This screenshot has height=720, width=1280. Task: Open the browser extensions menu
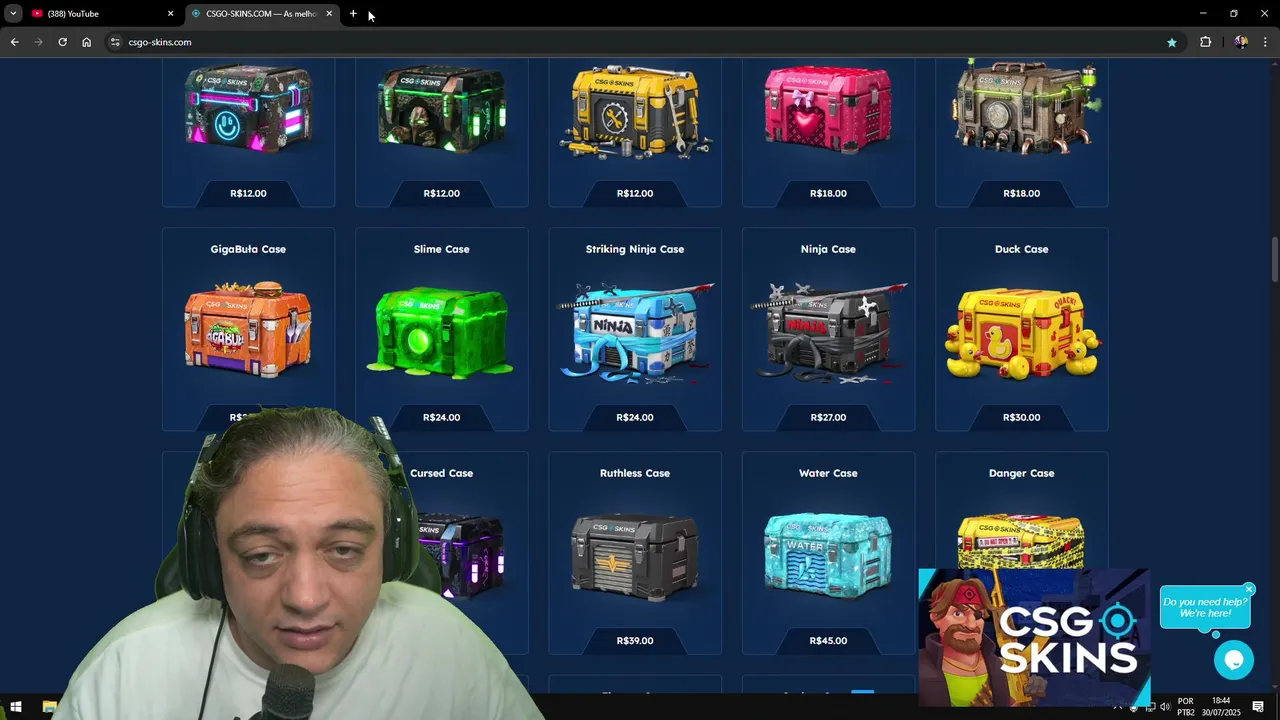click(1205, 42)
